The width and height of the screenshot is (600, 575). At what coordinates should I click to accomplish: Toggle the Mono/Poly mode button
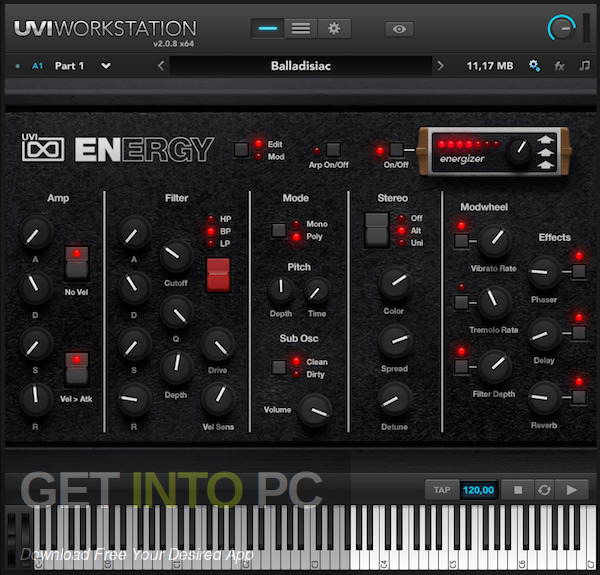[x=279, y=230]
